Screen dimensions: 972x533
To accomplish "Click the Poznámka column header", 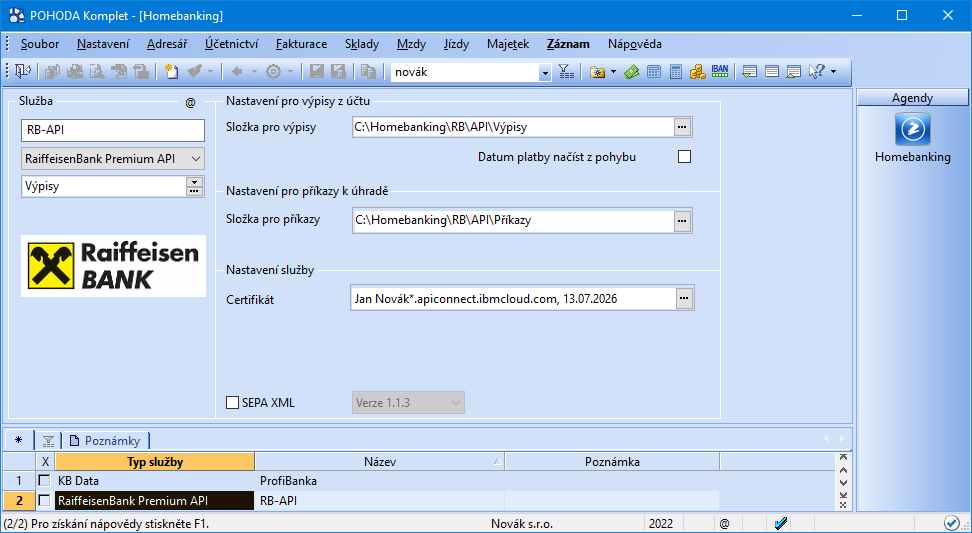I will (612, 462).
